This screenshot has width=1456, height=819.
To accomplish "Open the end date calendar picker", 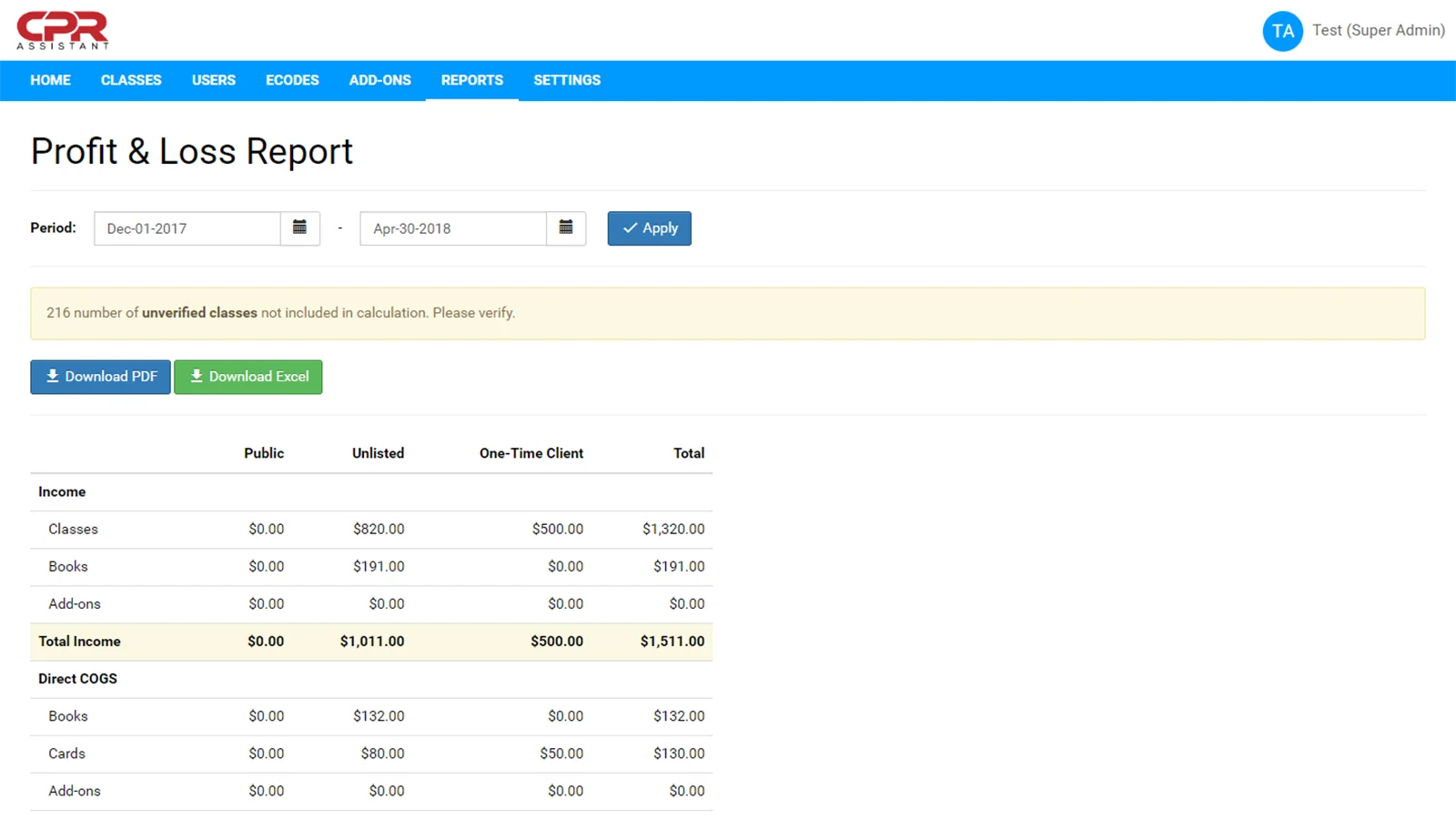I will click(x=566, y=228).
